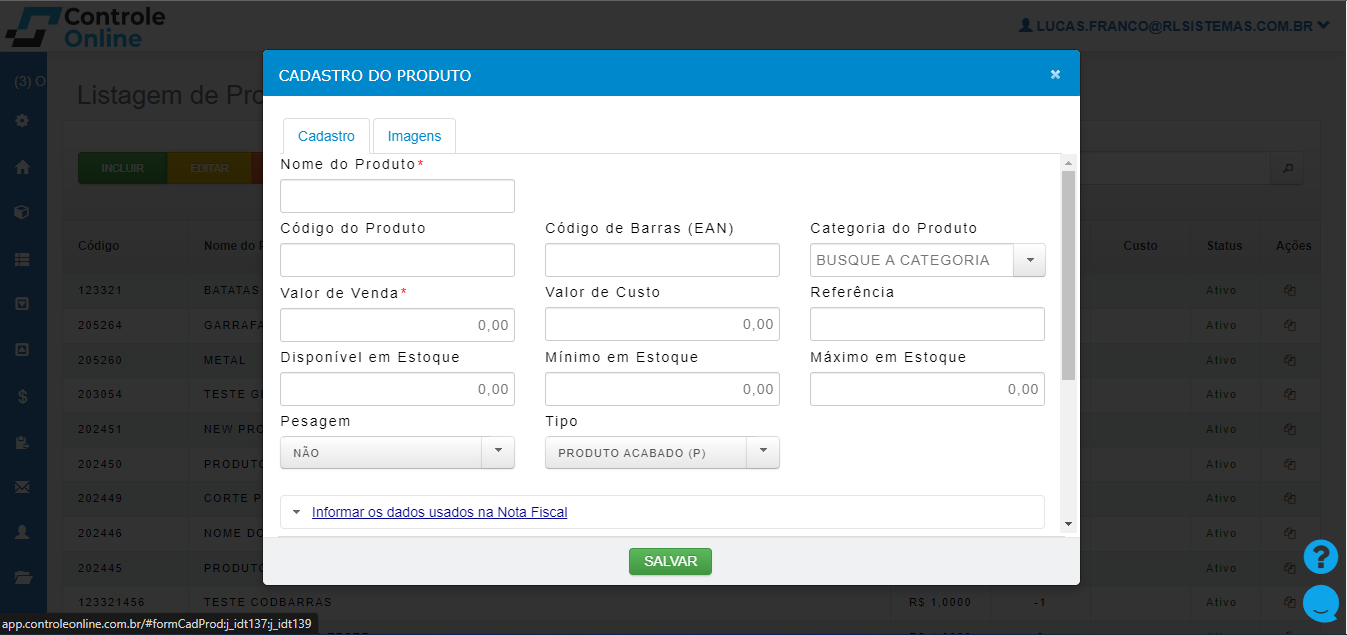Viewport: 1347px width, 635px height.
Task: Open the chat bubble support icon
Action: 1320,602
